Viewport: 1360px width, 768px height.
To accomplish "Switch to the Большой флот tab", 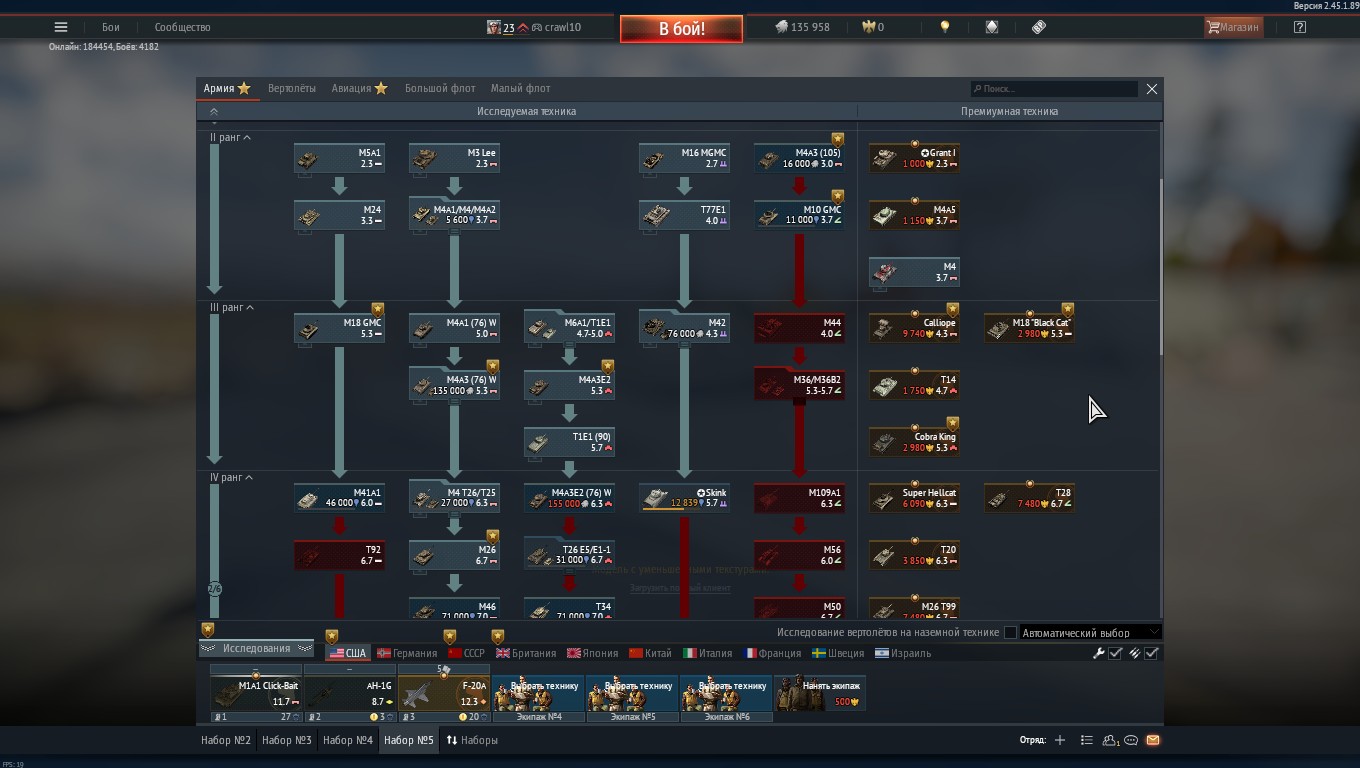I will [x=440, y=88].
